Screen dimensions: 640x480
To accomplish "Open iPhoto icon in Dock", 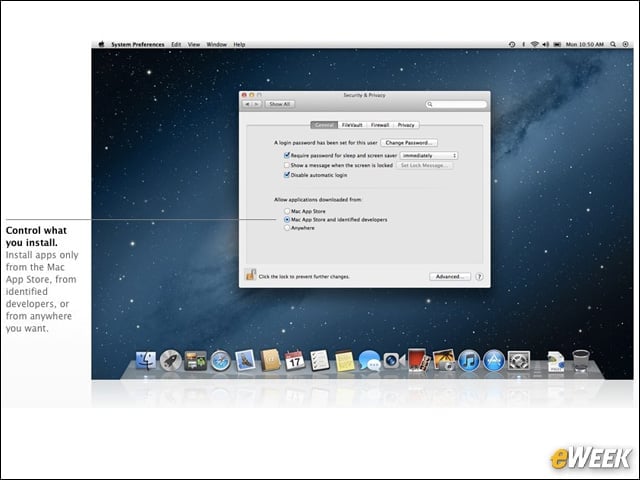I will point(444,360).
